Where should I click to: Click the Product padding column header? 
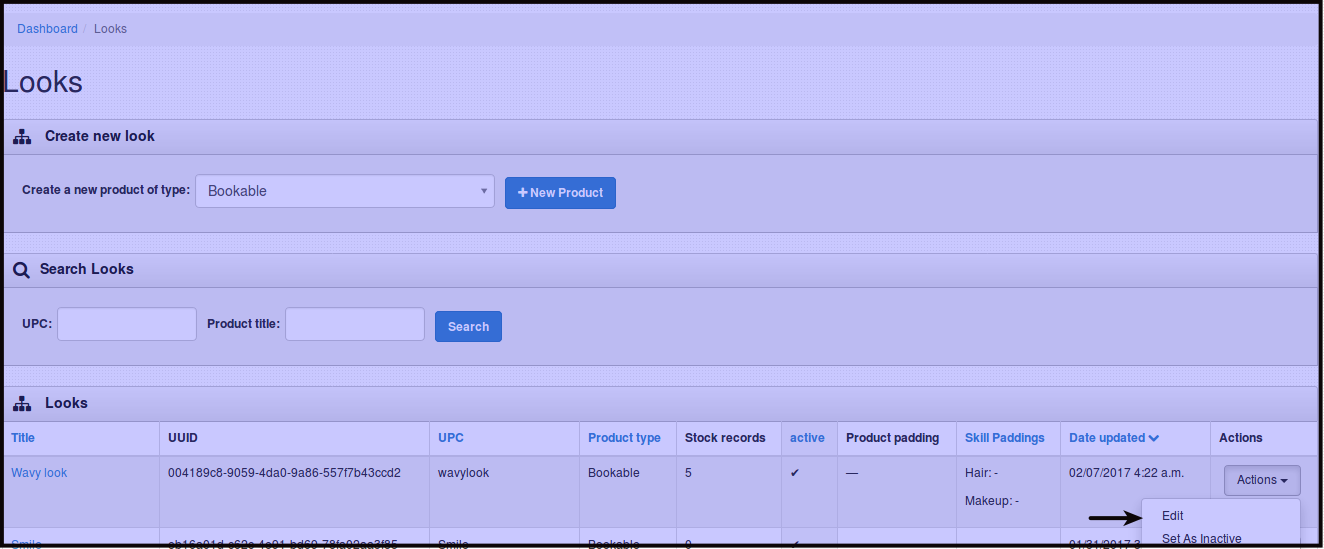click(x=892, y=438)
